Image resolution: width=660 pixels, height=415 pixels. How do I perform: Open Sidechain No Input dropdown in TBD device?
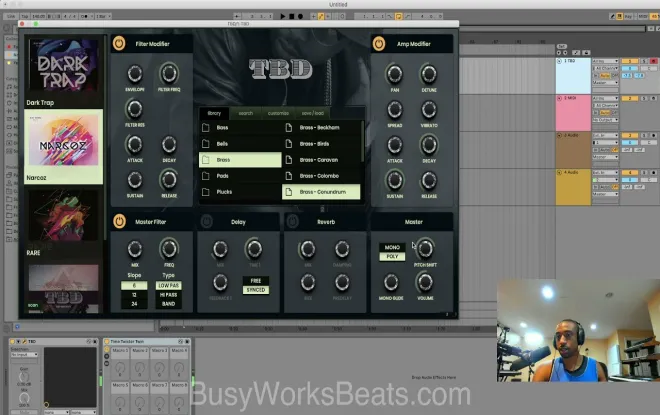pos(24,355)
